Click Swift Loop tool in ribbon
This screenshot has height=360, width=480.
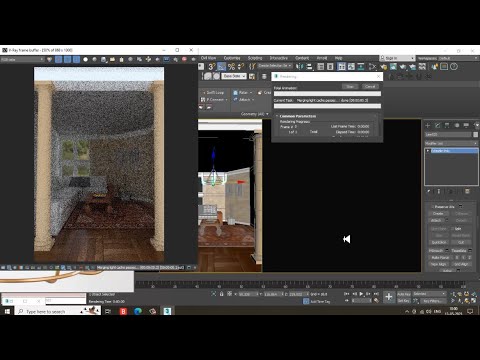[x=214, y=92]
